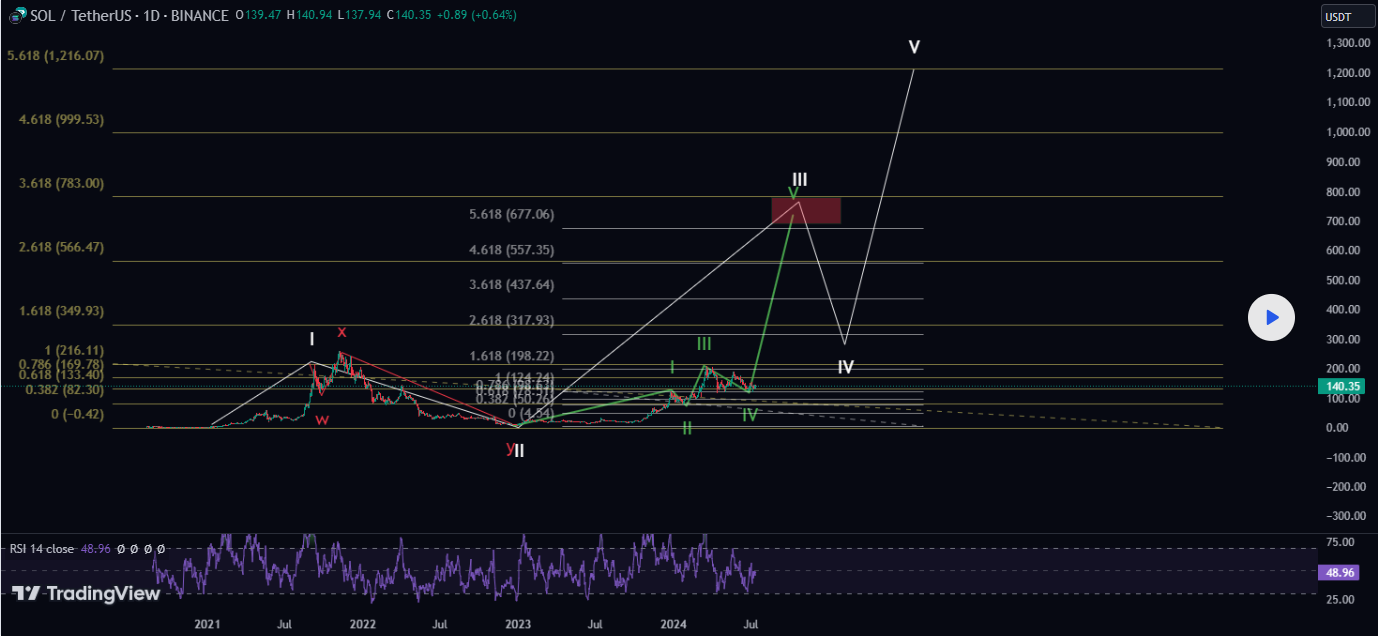Click the 2.618 (317.93) extension label
Screen dimensions: 1378x636
pos(511,320)
